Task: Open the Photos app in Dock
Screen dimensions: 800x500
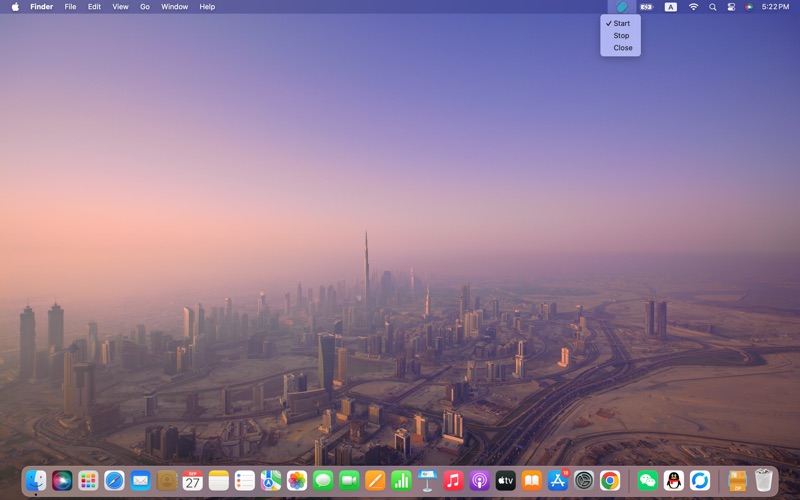Action: click(x=297, y=481)
